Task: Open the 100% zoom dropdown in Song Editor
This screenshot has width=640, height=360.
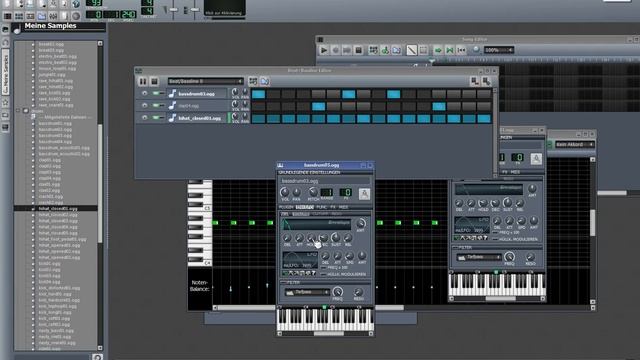Action: point(498,50)
